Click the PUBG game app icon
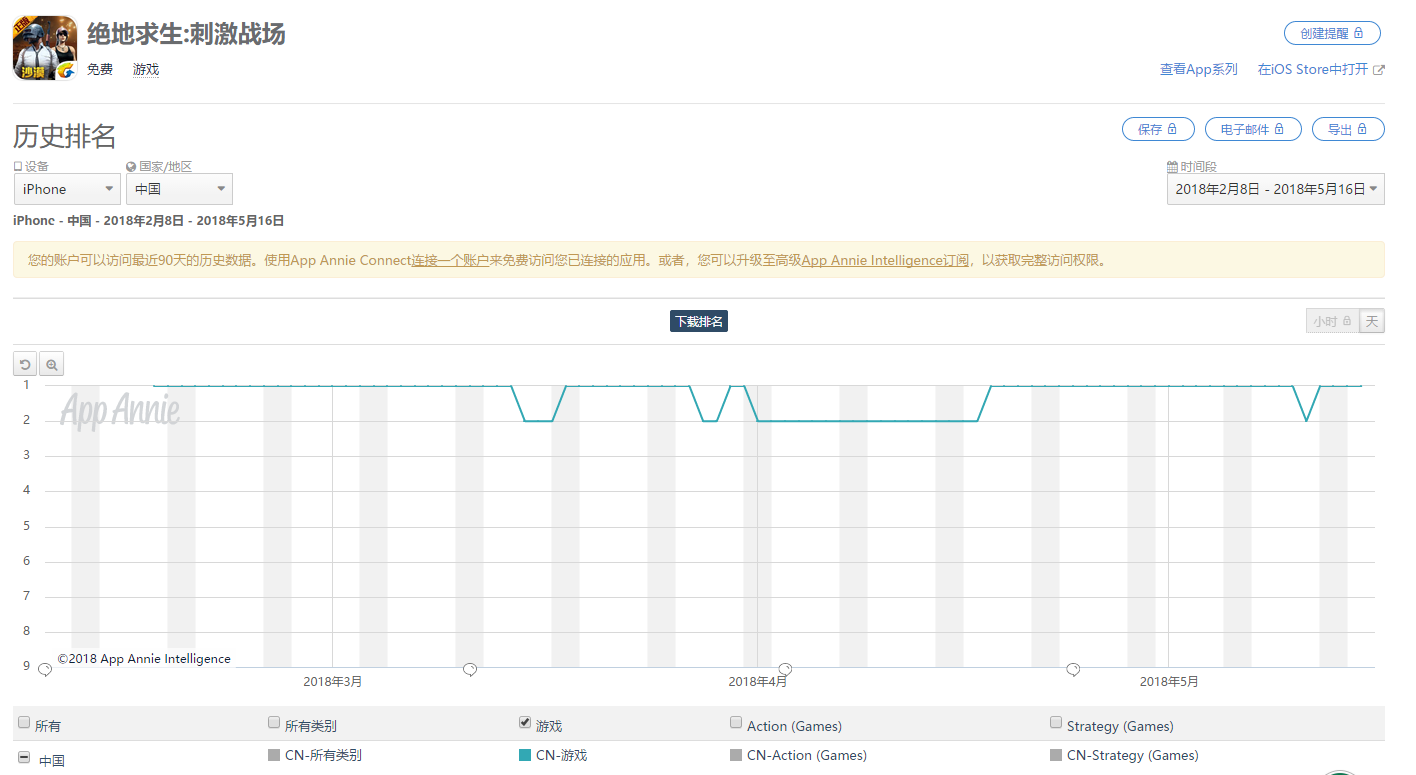Screen dimensions: 1416x775 pyautogui.click(x=45, y=48)
